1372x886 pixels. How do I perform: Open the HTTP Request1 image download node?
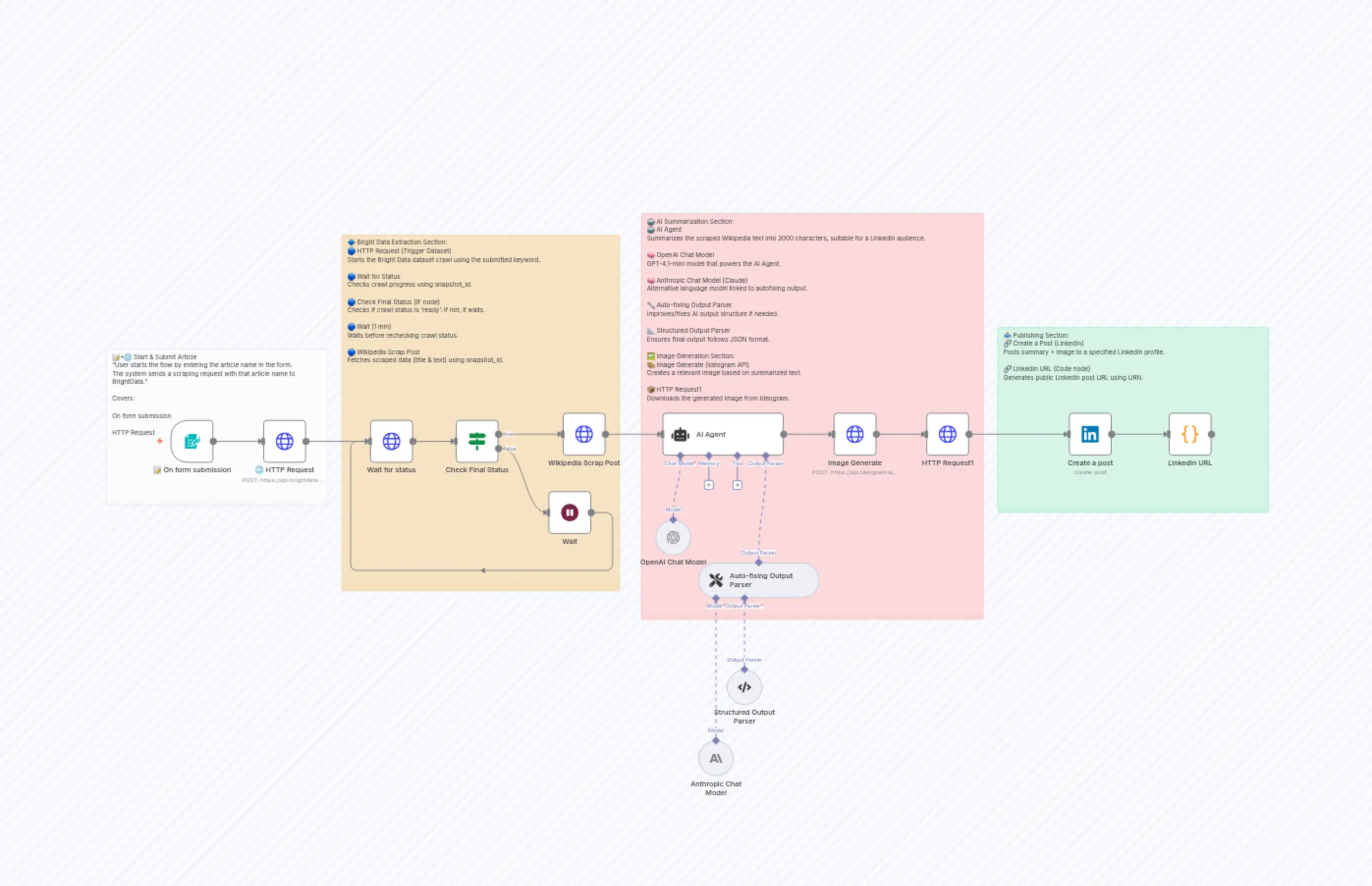click(x=947, y=435)
